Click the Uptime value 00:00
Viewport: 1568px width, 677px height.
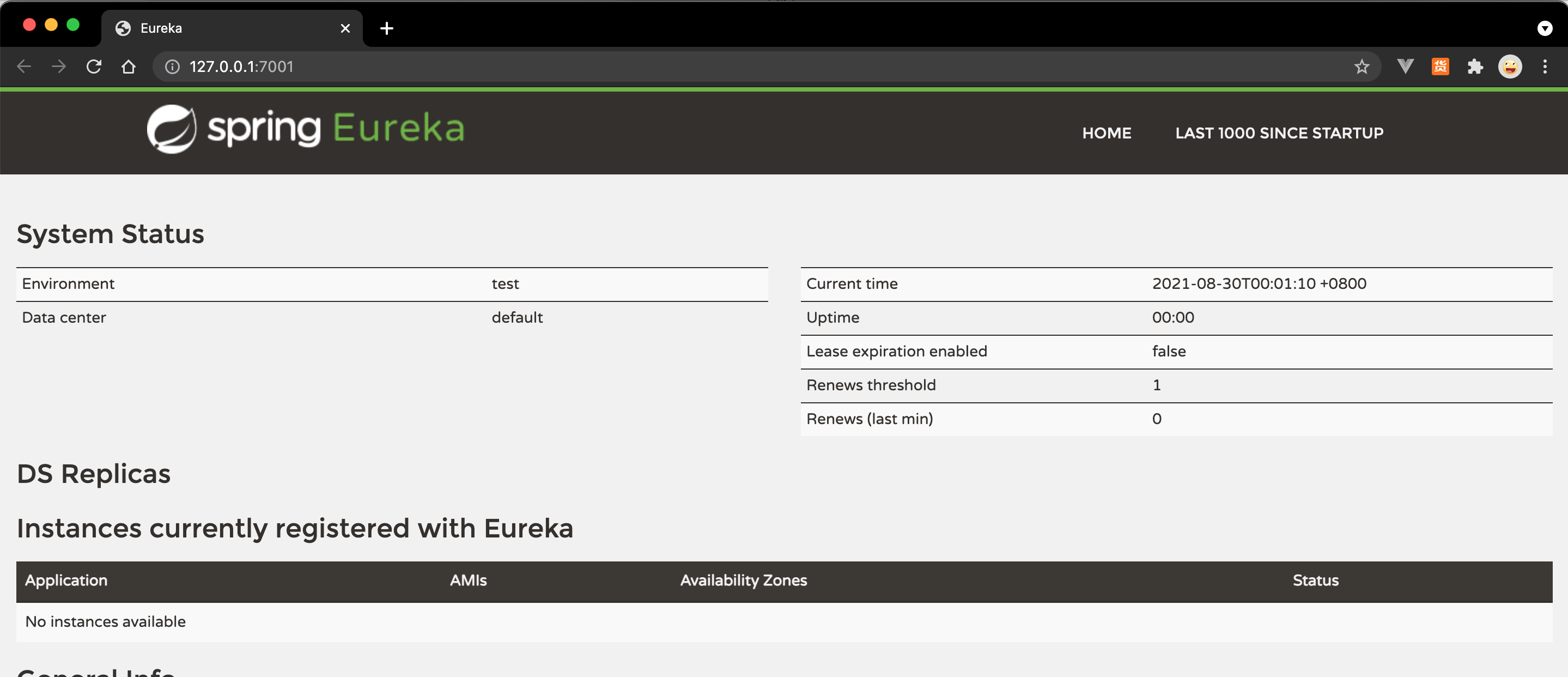1172,318
